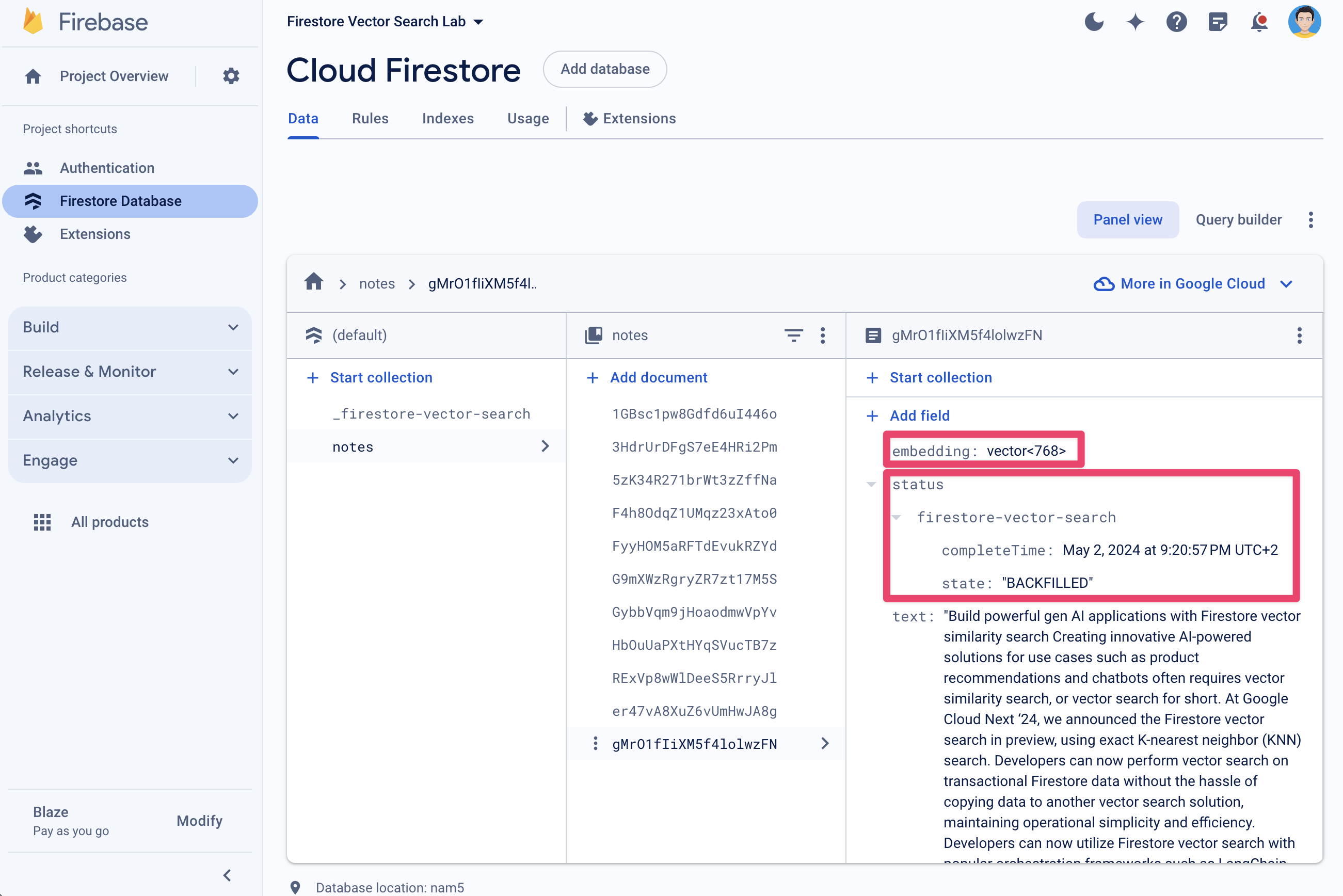Click the Extensions puzzle piece icon
1343x896 pixels.
pos(588,119)
